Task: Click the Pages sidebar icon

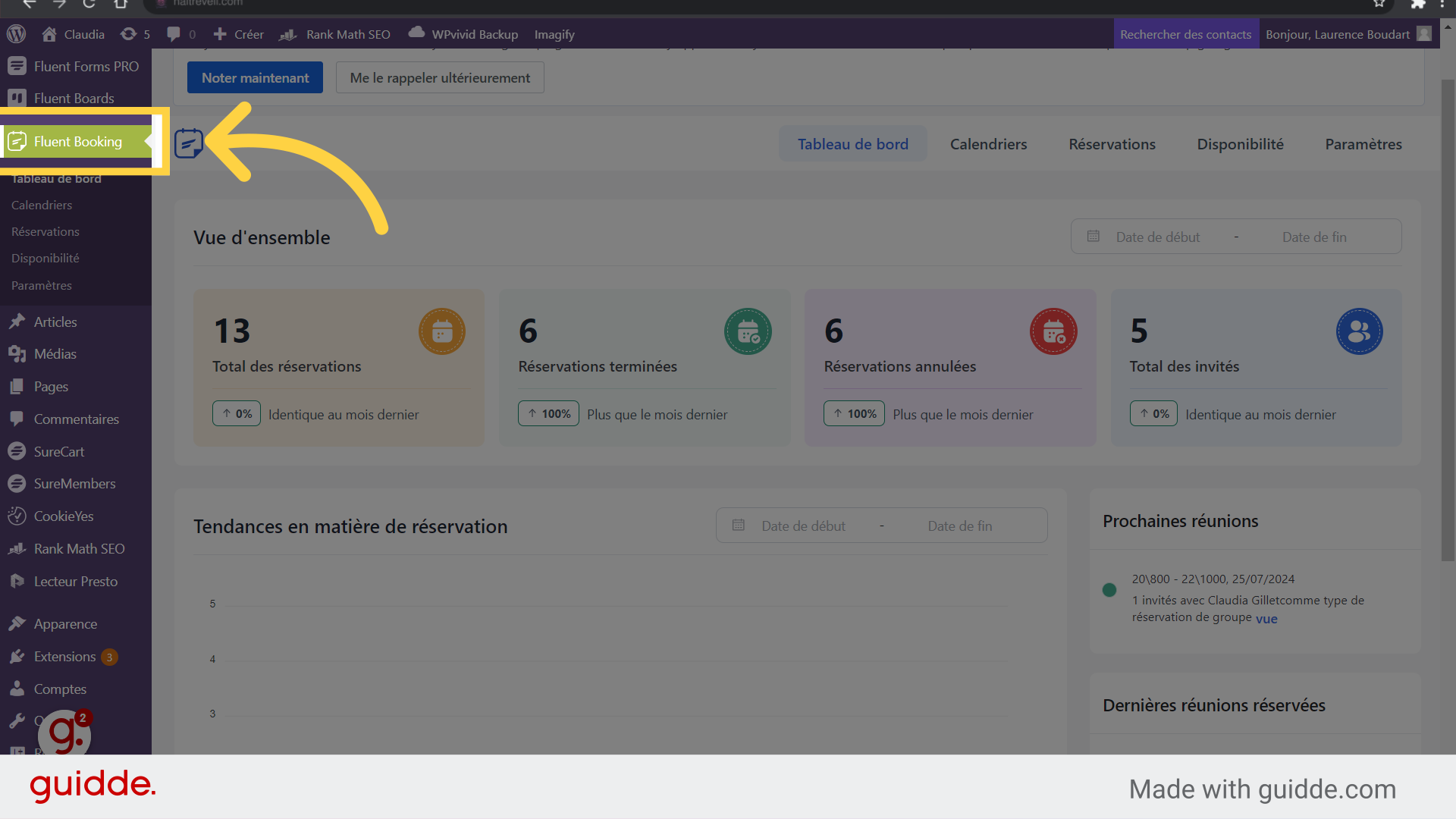Action: click(17, 386)
